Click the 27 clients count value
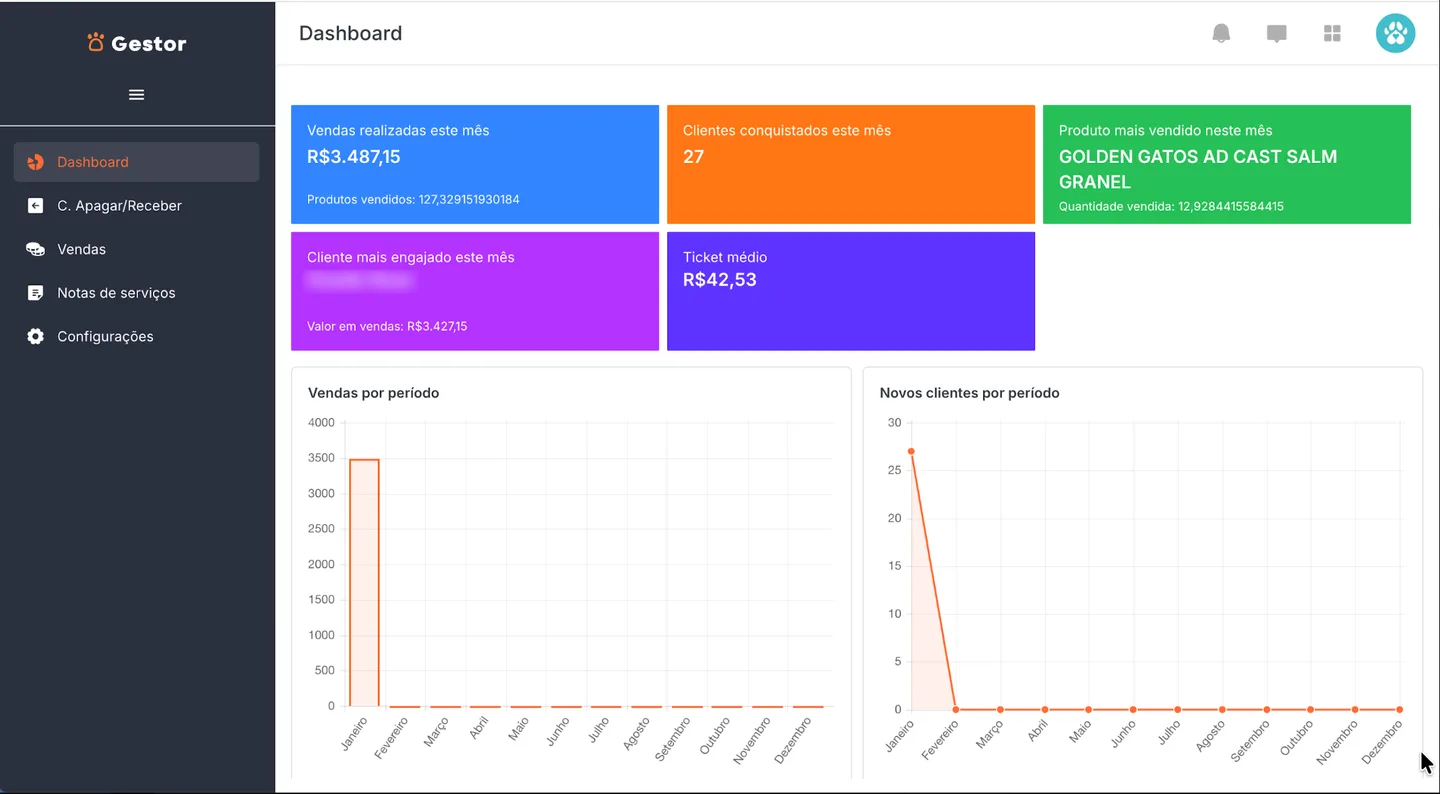The height and width of the screenshot is (794, 1440). 693,157
